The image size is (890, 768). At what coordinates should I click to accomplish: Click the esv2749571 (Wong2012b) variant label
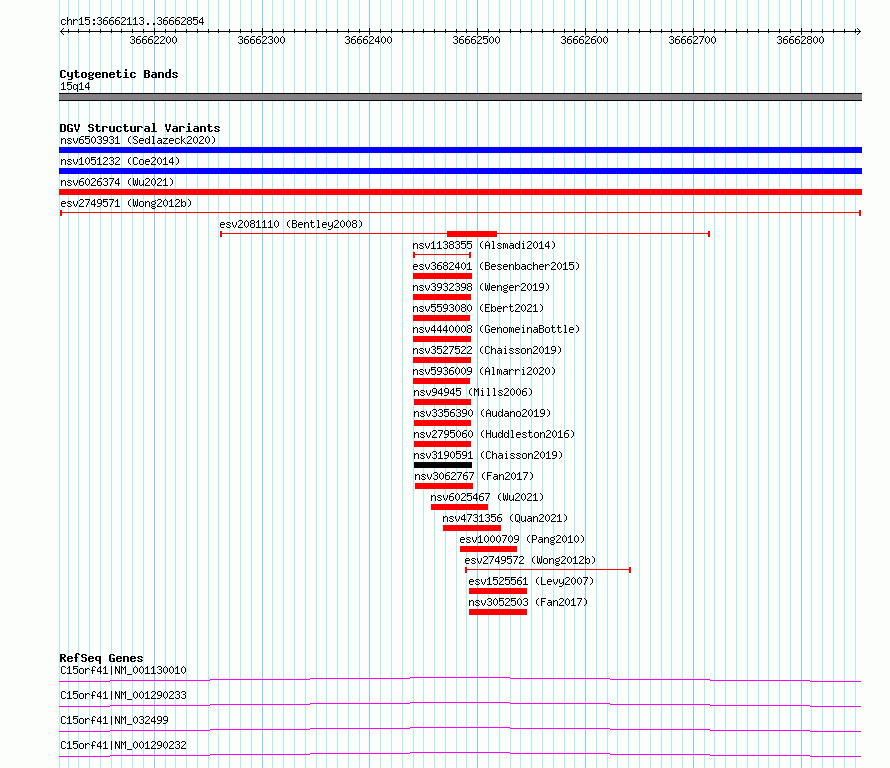(x=126, y=203)
